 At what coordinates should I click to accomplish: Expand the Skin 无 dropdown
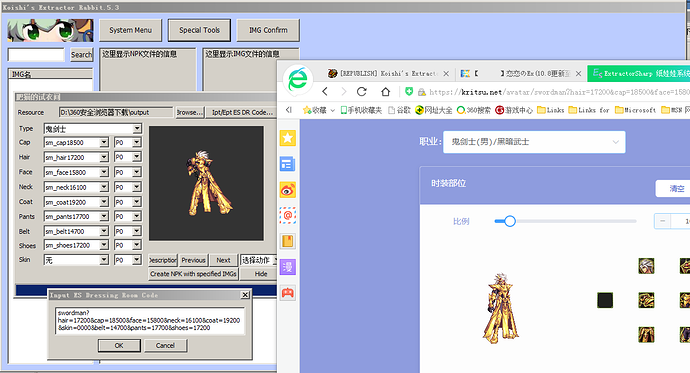tap(104, 260)
